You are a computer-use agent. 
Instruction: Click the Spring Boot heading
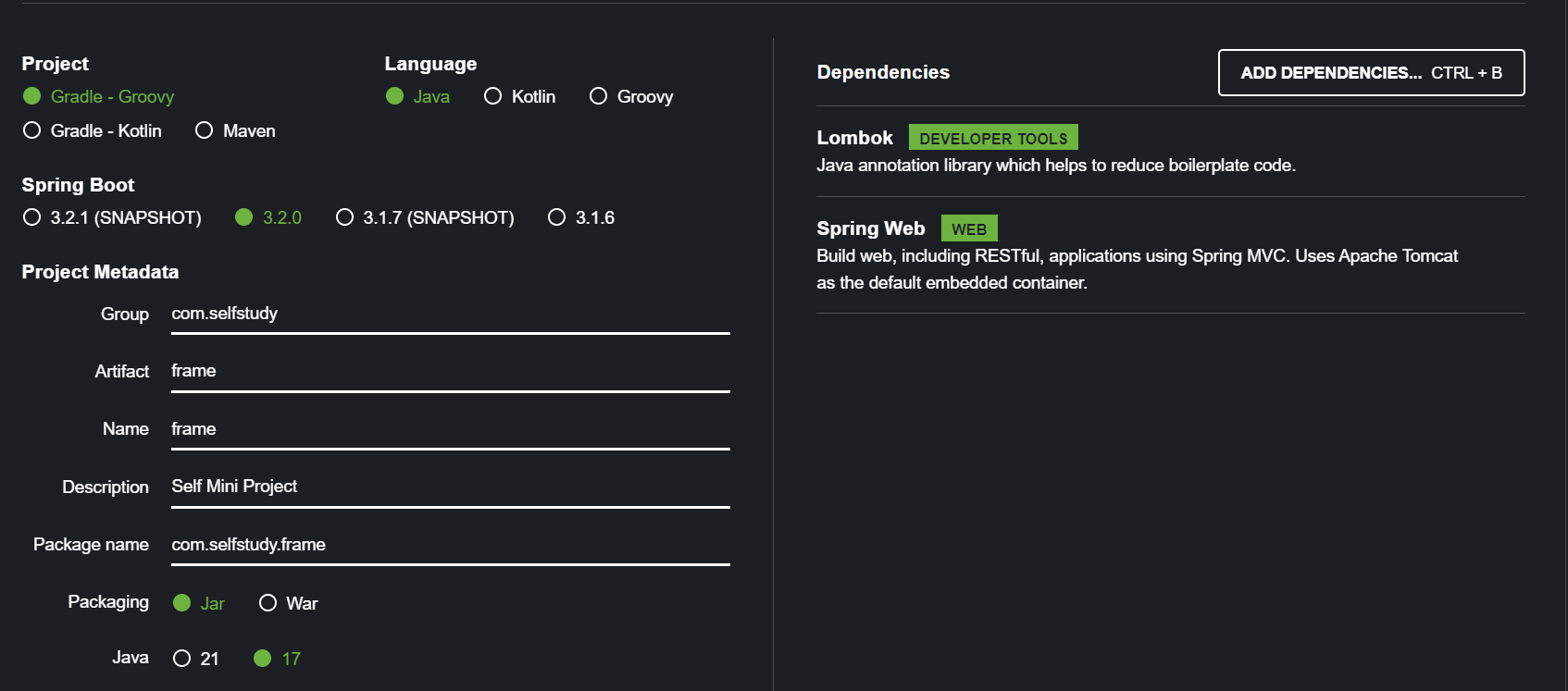click(x=78, y=185)
